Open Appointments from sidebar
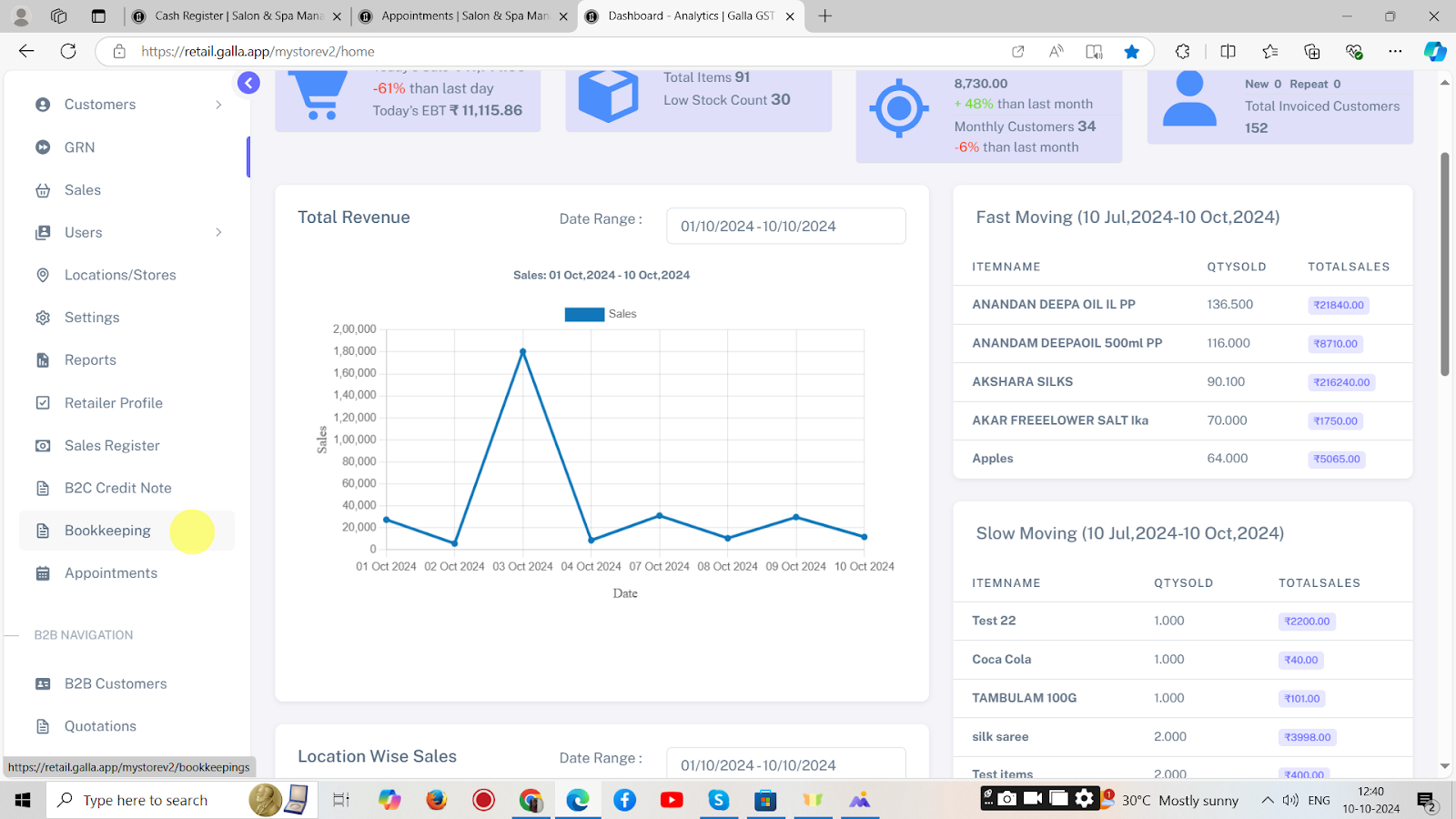The image size is (1456, 819). (x=111, y=573)
